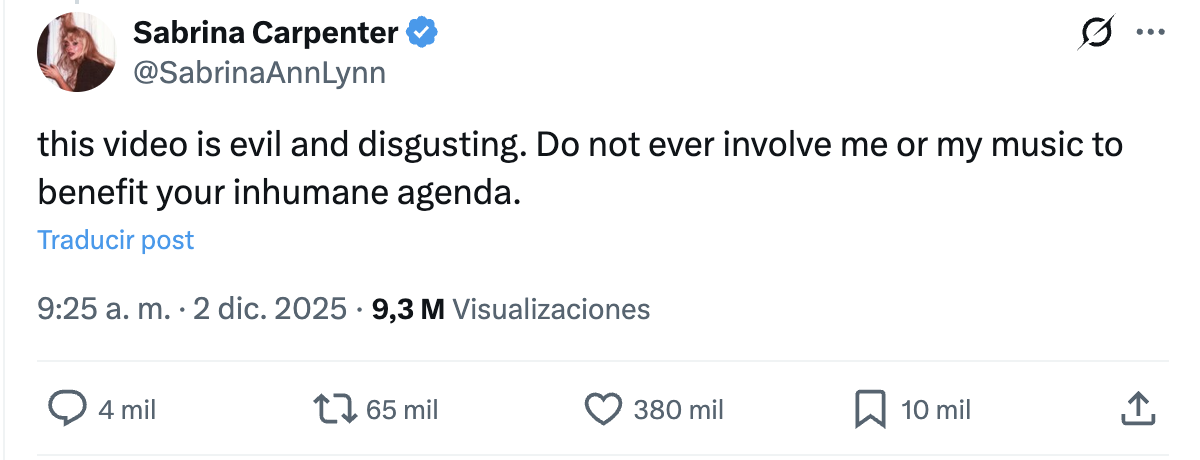Image resolution: width=1200 pixels, height=460 pixels.
Task: View the 9,3 M Visualizaciones analytics
Action: 510,309
